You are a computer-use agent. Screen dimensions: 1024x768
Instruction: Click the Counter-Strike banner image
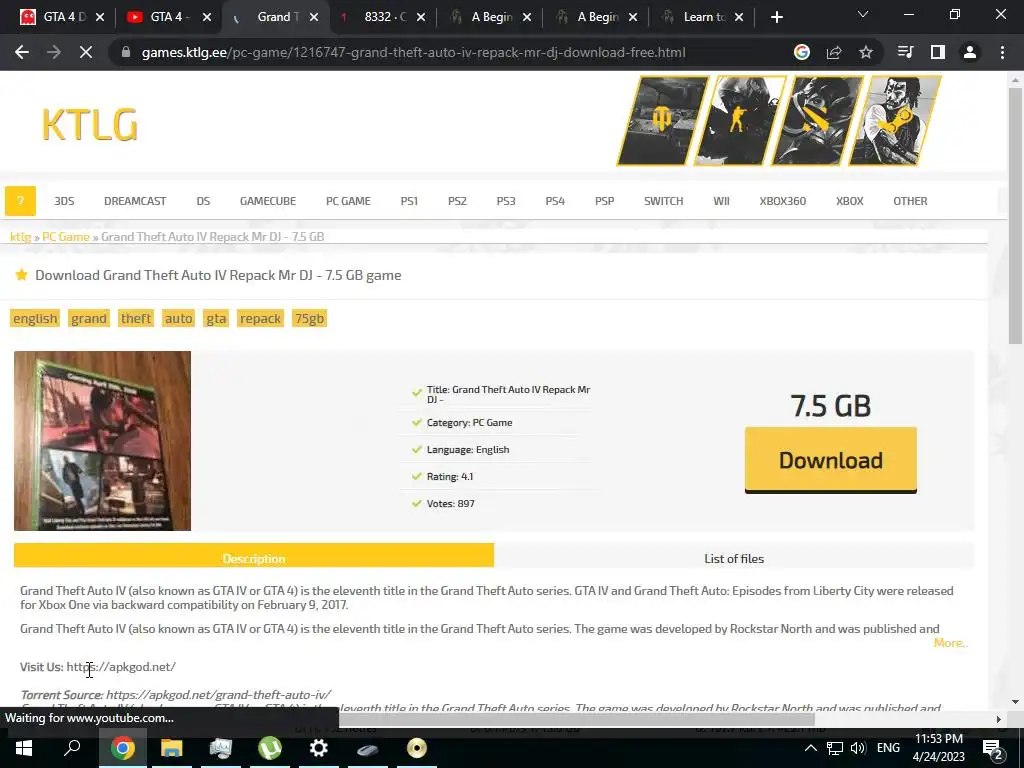pyautogui.click(x=740, y=121)
